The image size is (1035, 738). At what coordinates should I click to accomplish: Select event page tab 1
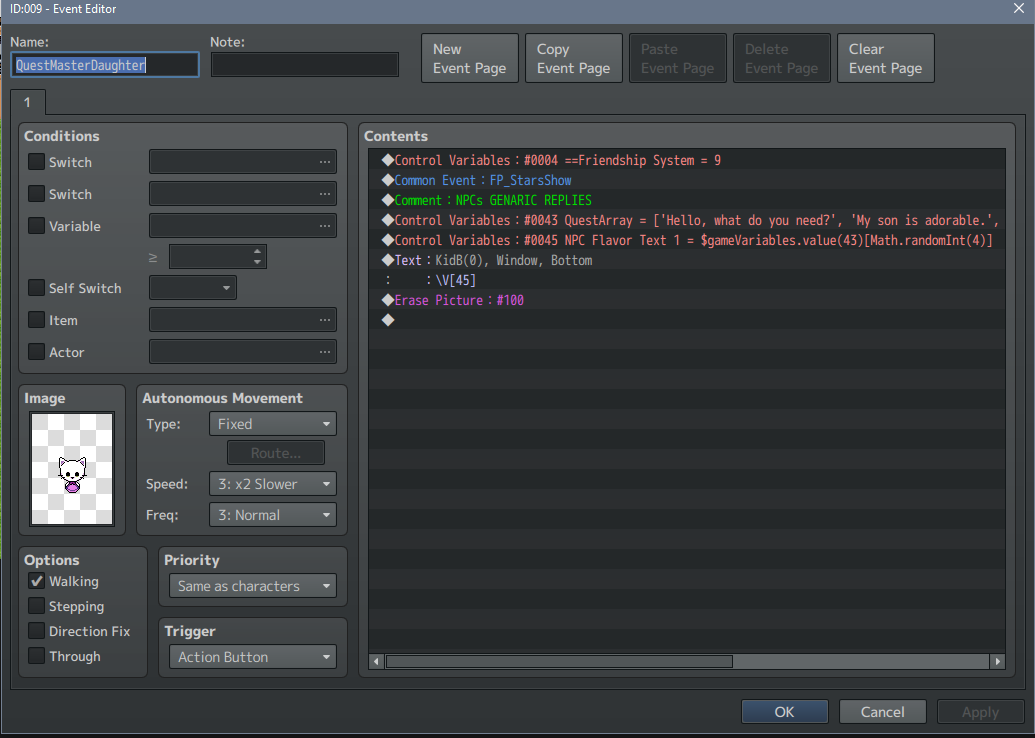tap(28, 102)
